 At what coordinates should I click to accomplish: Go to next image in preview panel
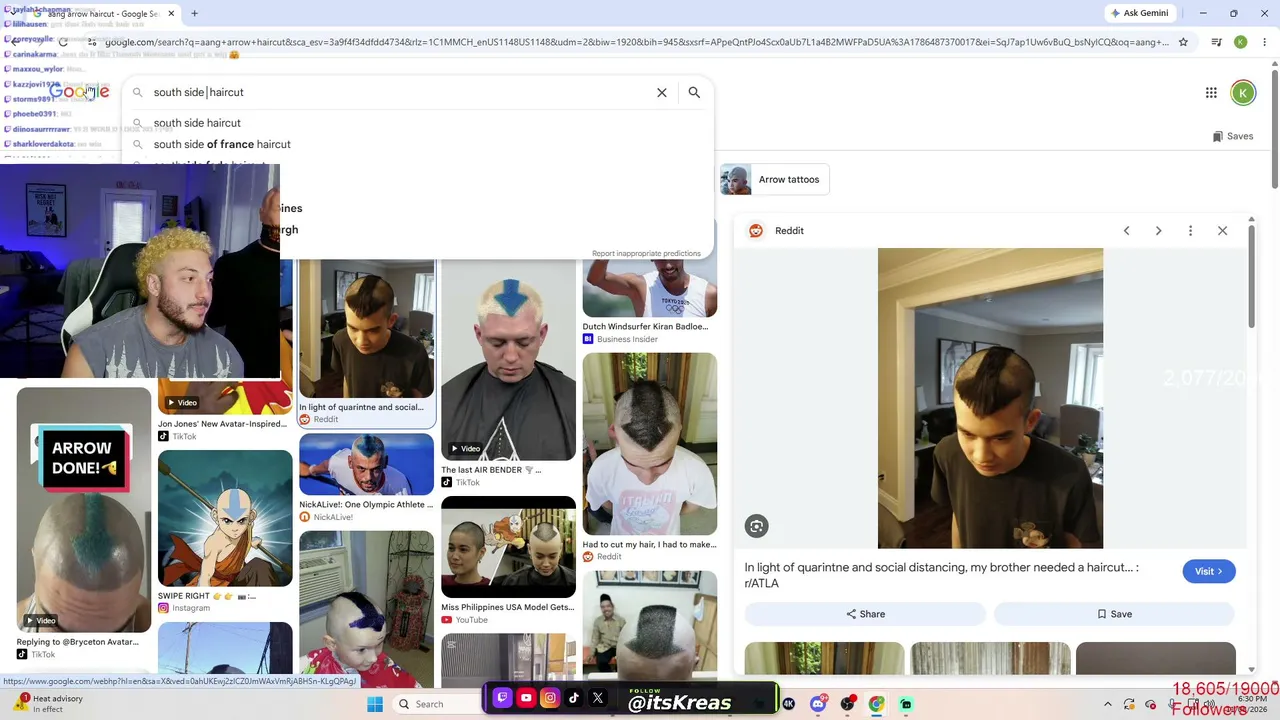[x=1158, y=231]
